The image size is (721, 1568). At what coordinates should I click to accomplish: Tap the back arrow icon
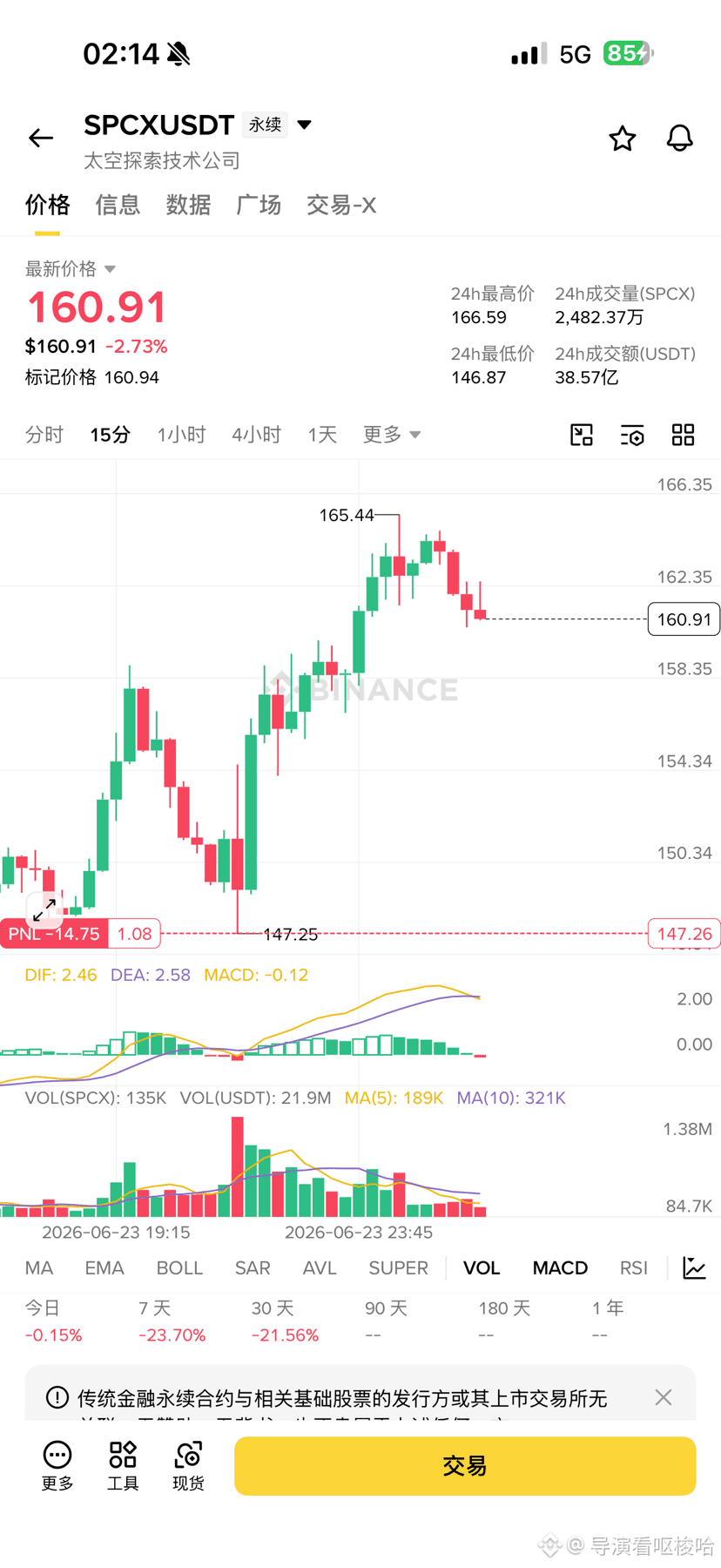pyautogui.click(x=41, y=138)
